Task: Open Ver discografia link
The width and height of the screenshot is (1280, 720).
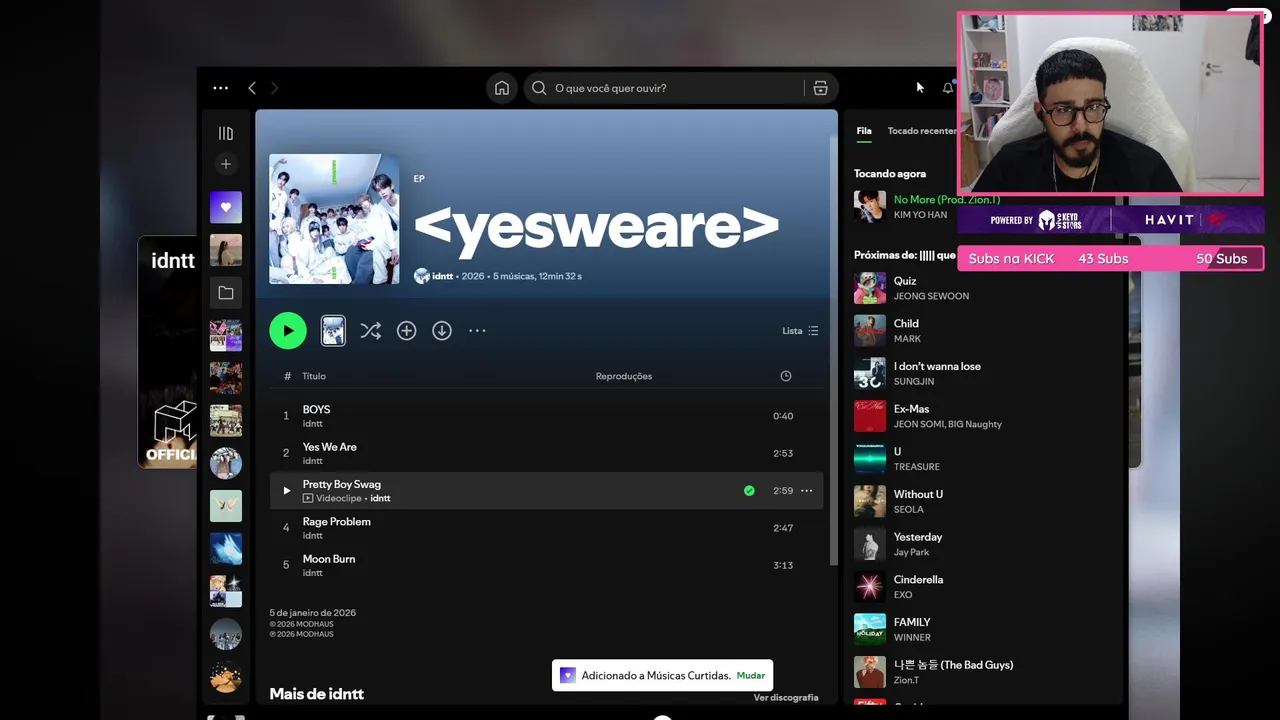Action: (x=786, y=697)
